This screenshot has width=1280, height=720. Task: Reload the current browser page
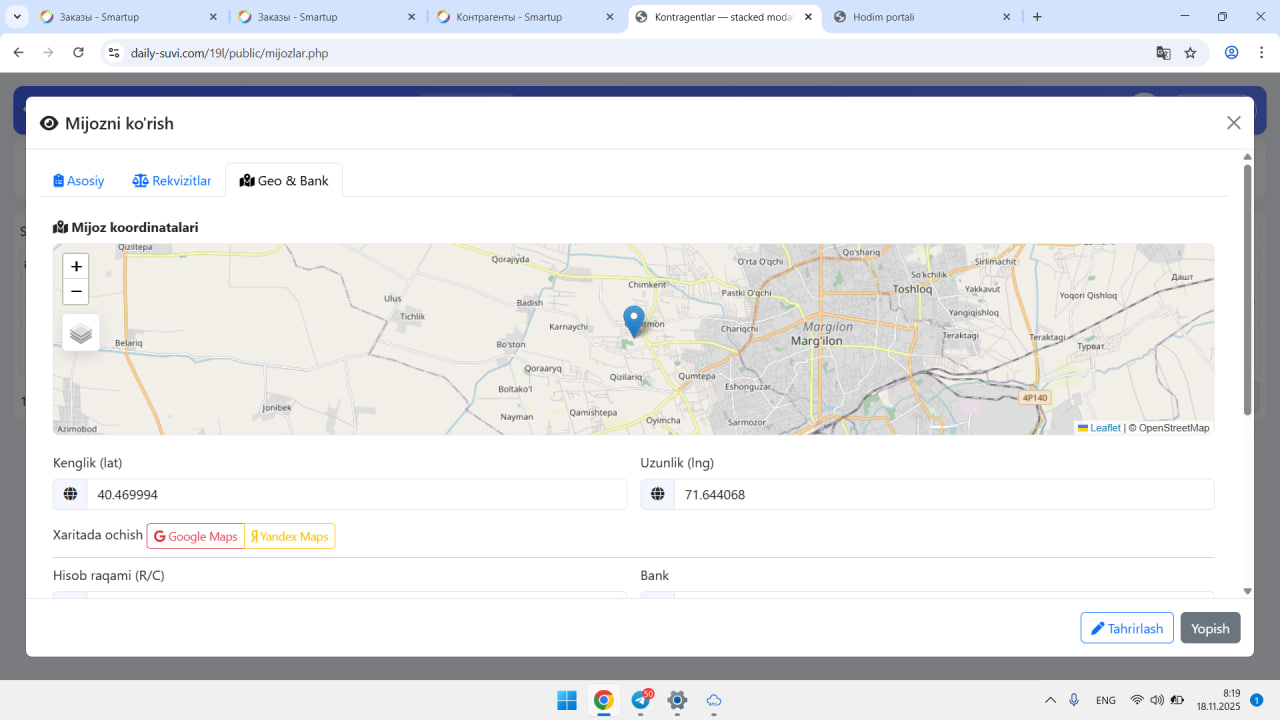coord(79,53)
